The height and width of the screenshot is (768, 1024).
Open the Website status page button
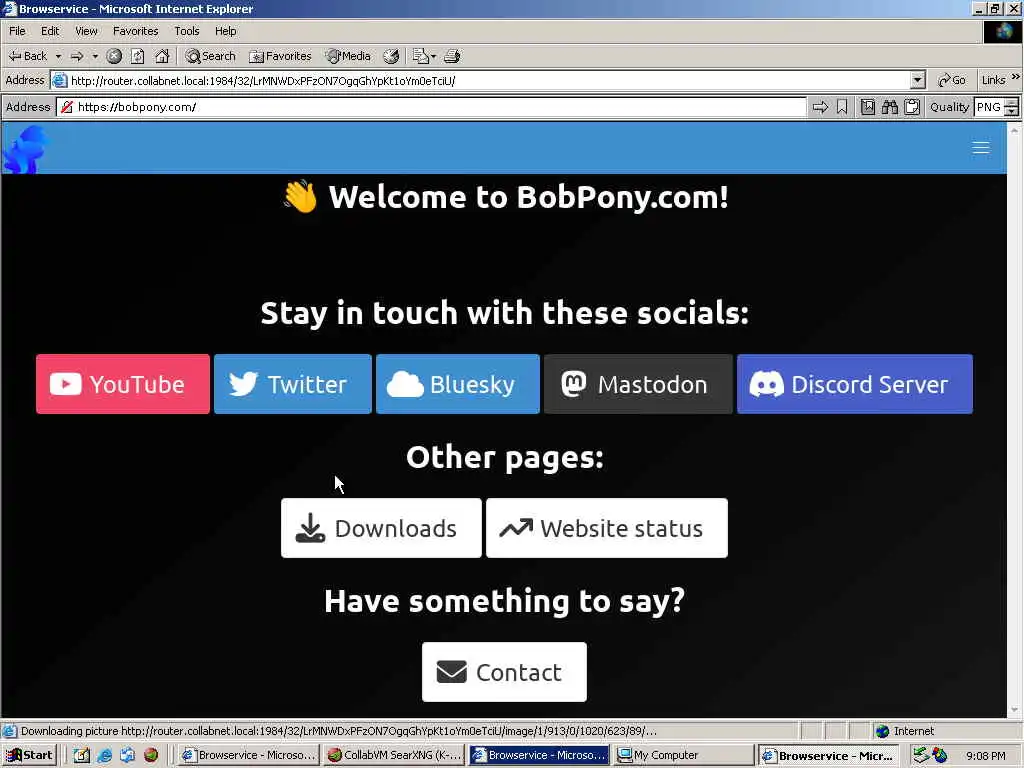coord(607,528)
